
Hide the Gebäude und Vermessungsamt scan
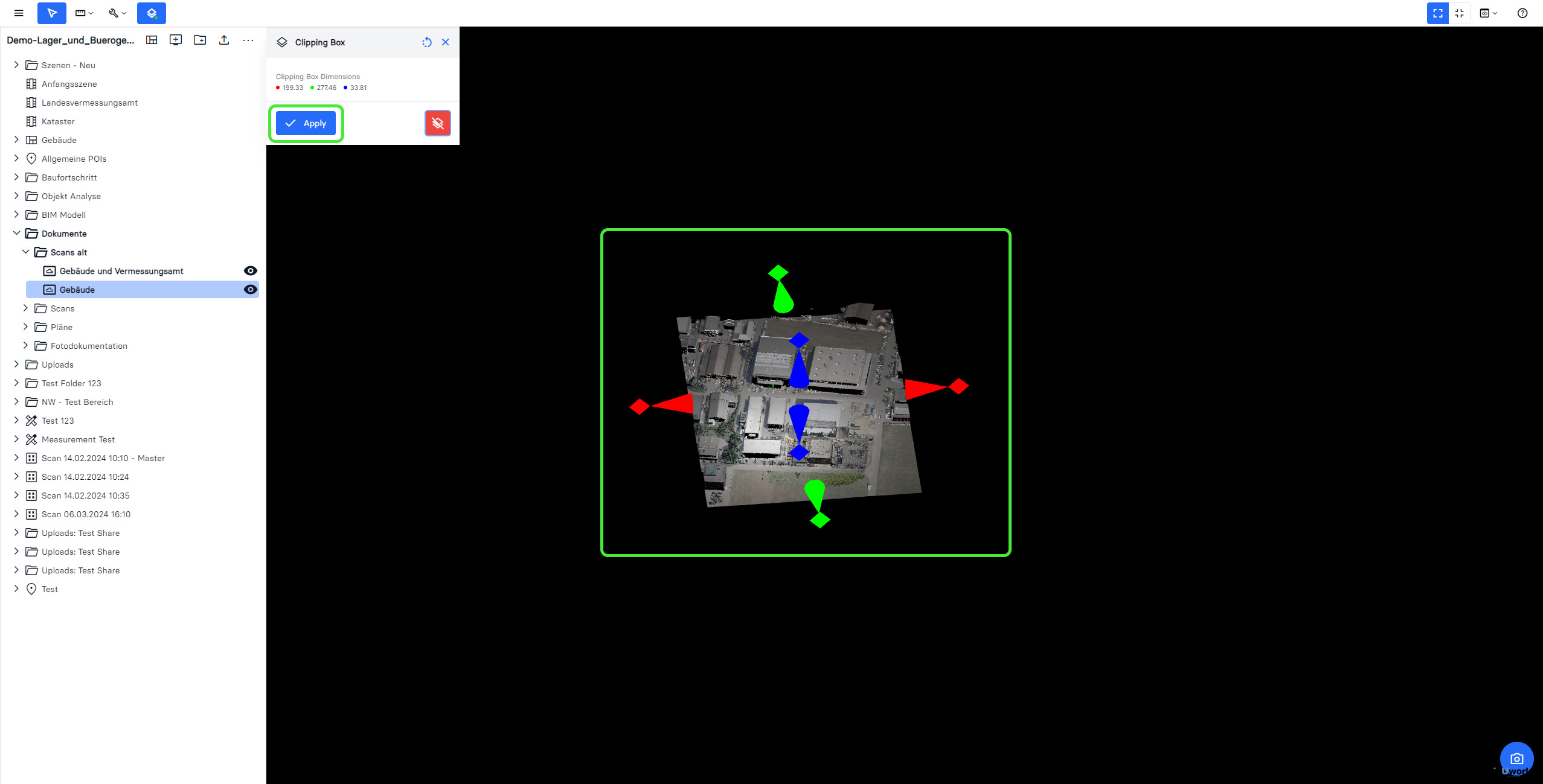point(250,271)
